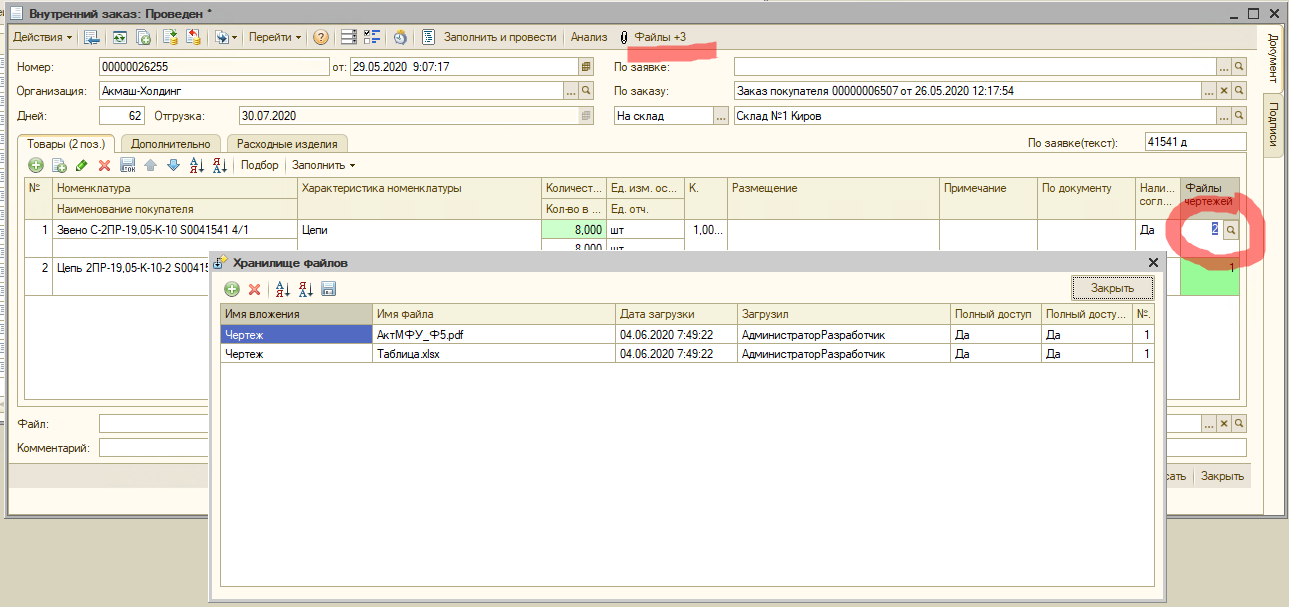Screen dimensions: 1289x607
Task: Open dropdown arrow of create-based-on icon
Action: coord(235,37)
